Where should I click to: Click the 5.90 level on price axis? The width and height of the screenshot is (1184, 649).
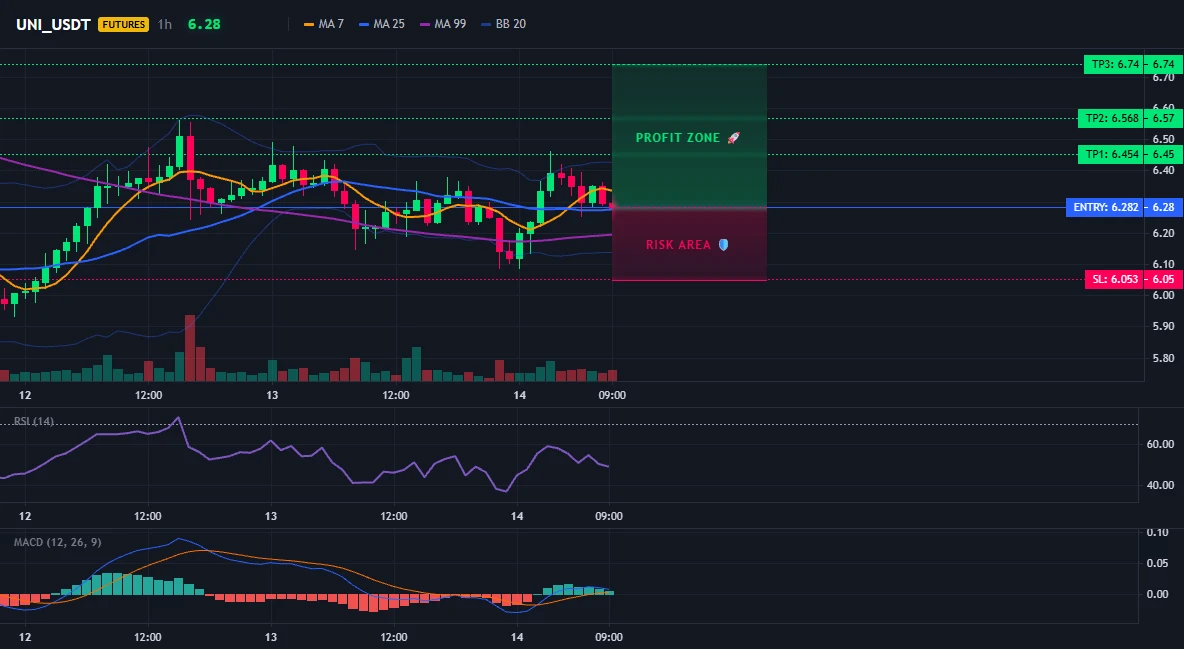coord(1164,326)
